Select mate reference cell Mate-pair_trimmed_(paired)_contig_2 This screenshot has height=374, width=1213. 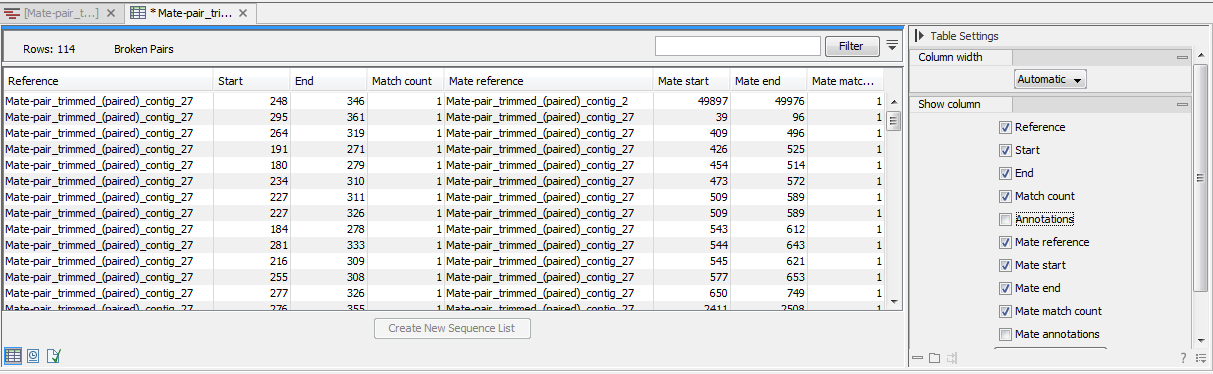[548, 101]
